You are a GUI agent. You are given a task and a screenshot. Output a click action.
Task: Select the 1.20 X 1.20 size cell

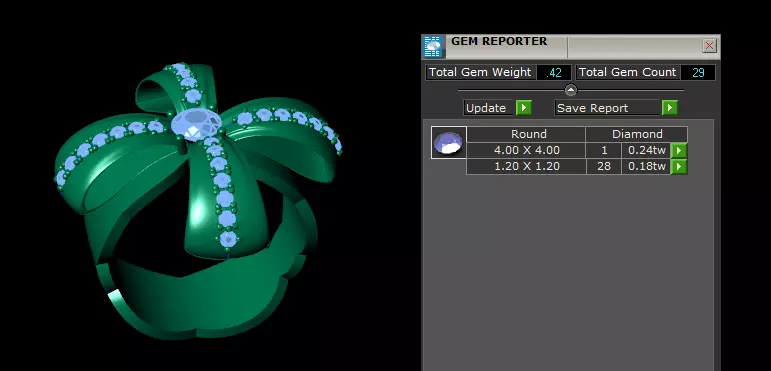click(x=526, y=167)
